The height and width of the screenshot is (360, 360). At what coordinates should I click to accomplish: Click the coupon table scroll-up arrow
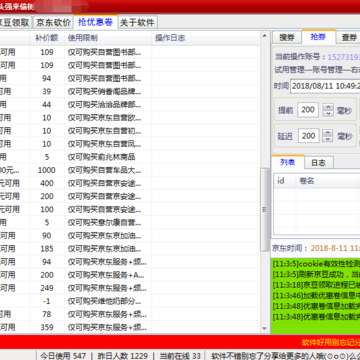[265, 36]
